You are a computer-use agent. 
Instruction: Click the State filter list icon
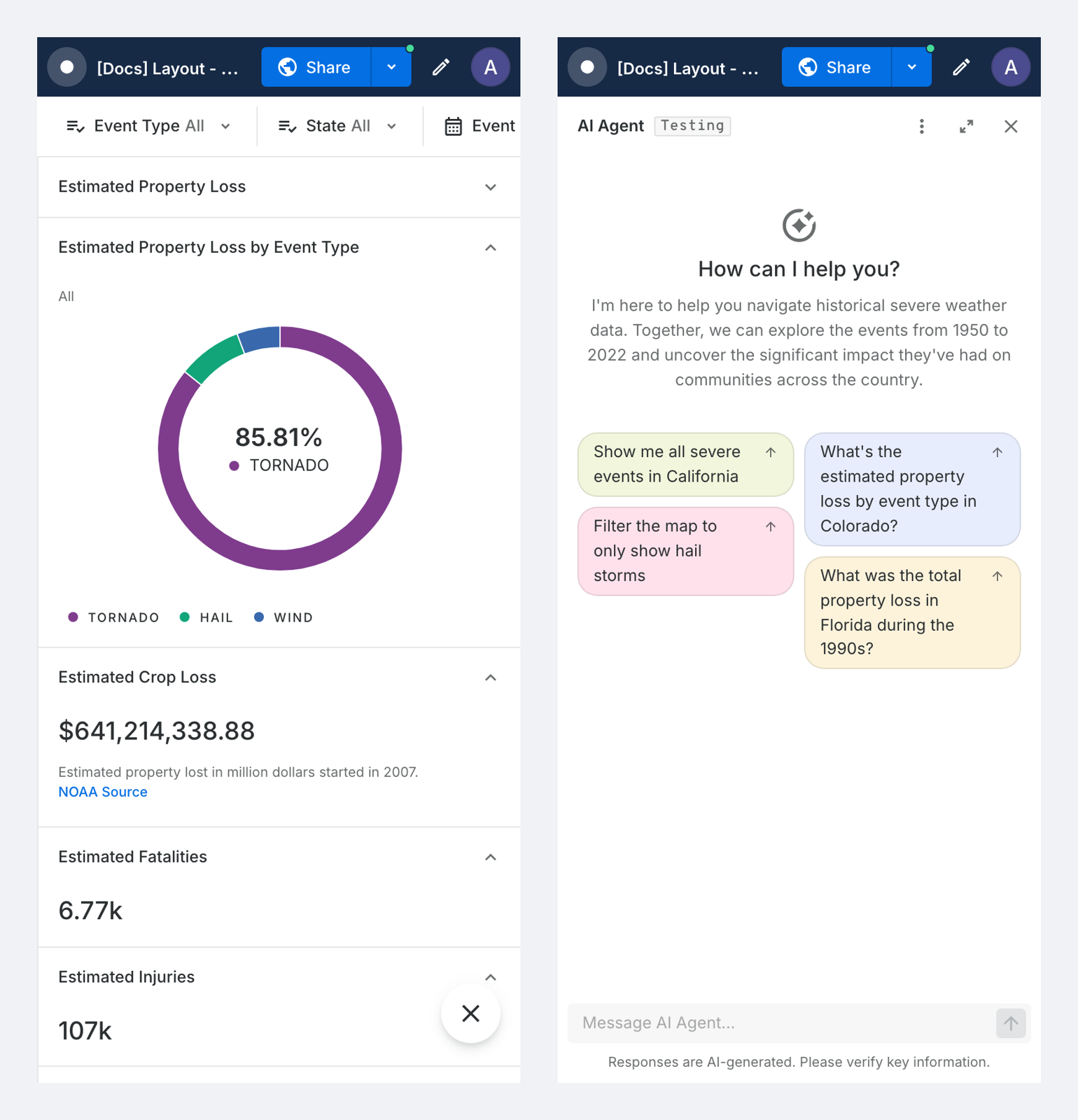tap(287, 126)
